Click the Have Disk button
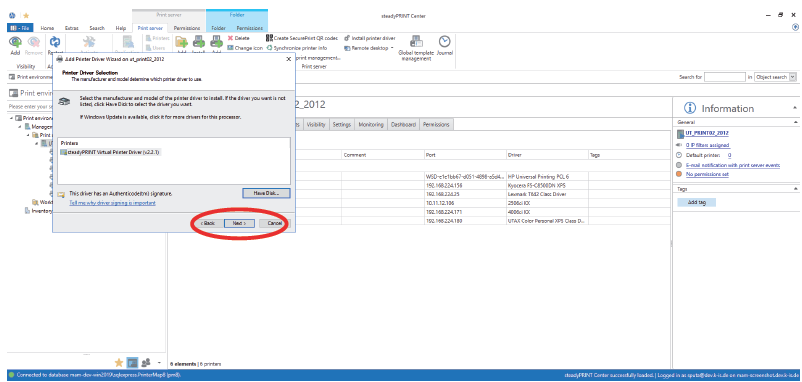 pyautogui.click(x=266, y=193)
